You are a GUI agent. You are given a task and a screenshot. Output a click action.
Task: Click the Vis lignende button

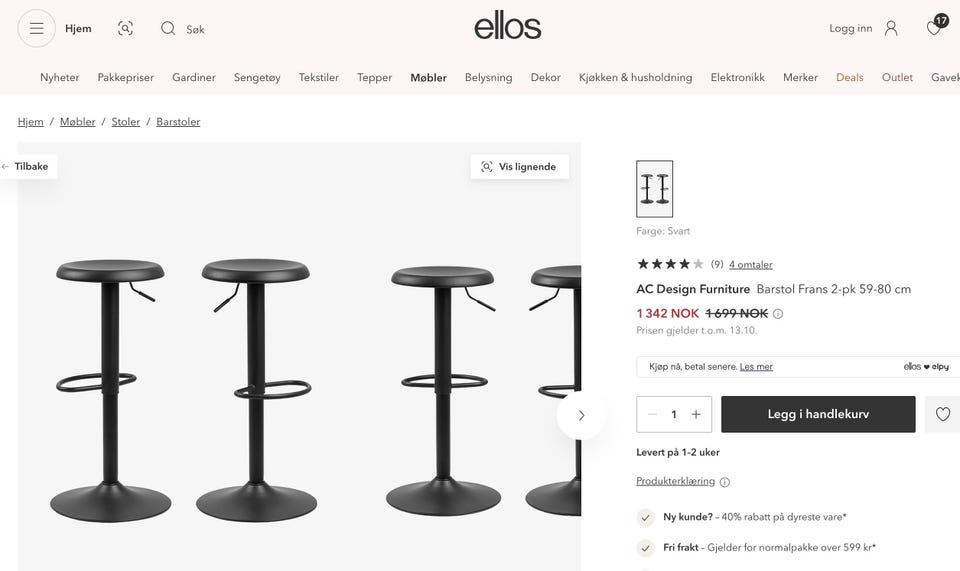(x=520, y=166)
